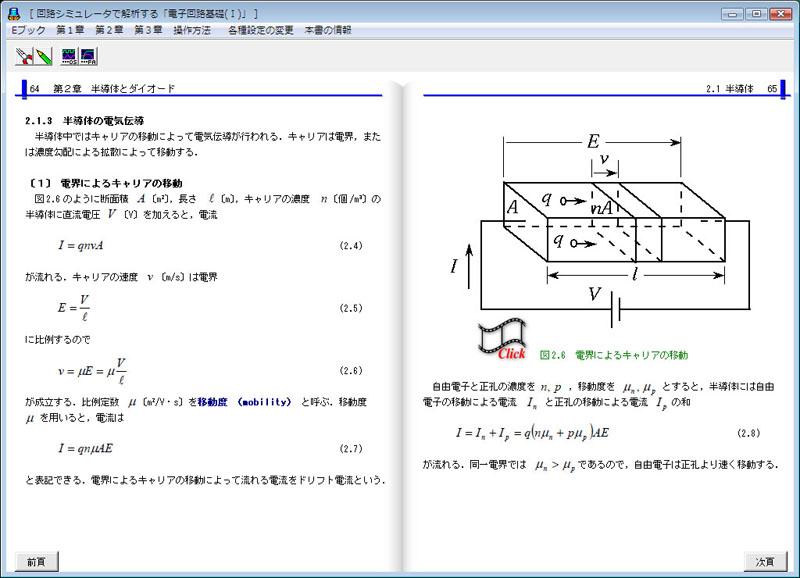800x578 pixels.
Task: Click equation v = μE = μV/ℓ
Action: 92,371
